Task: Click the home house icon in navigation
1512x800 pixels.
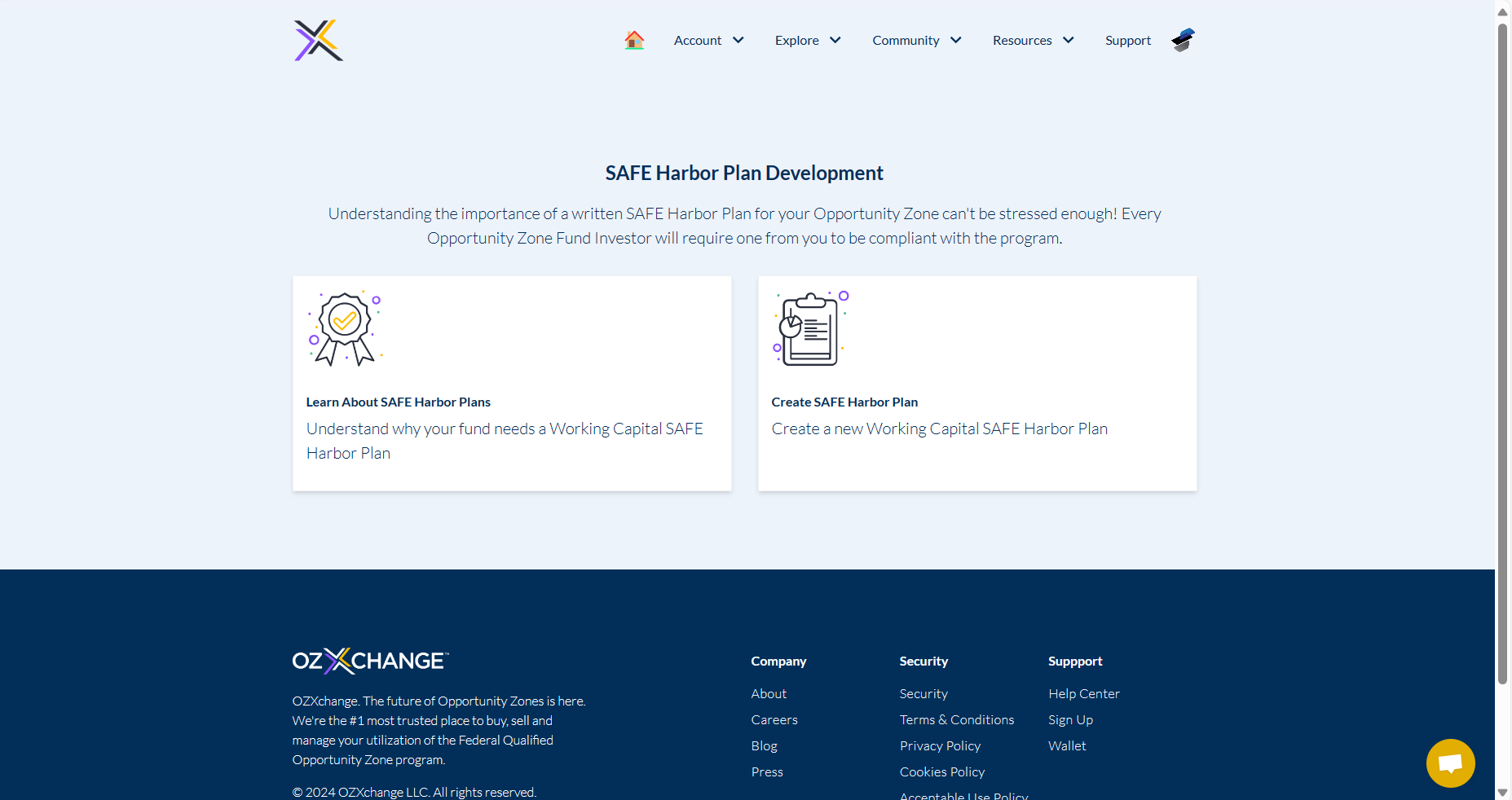Action: pyautogui.click(x=634, y=40)
